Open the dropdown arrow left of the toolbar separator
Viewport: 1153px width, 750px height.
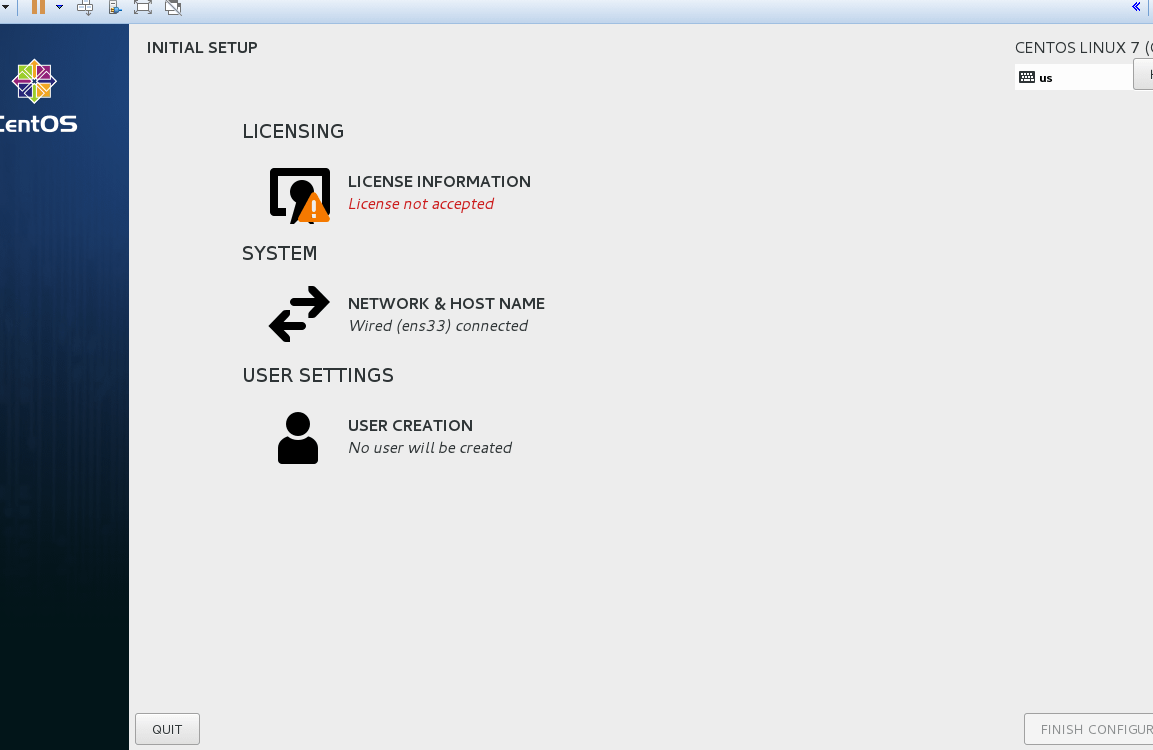4,7
